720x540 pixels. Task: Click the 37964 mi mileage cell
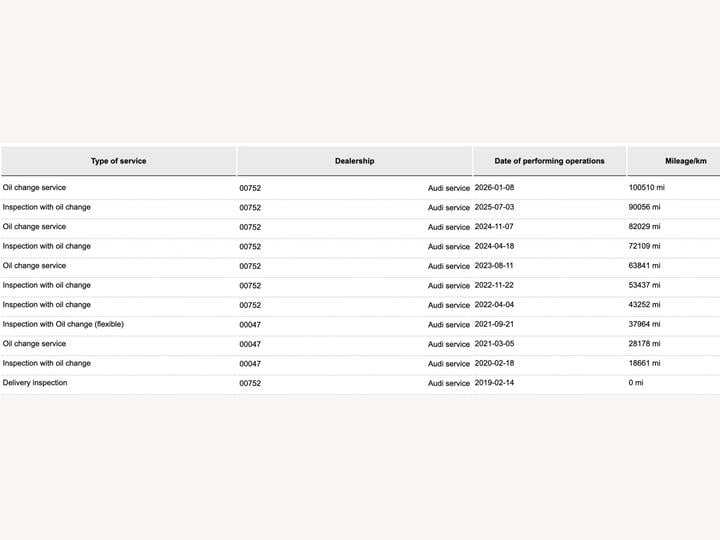point(645,324)
